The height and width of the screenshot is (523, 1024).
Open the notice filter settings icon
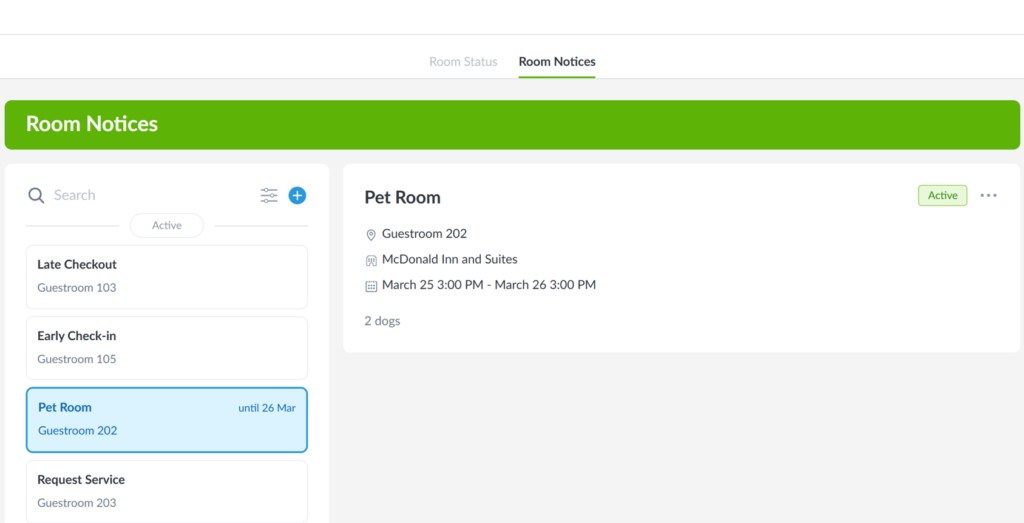click(269, 196)
